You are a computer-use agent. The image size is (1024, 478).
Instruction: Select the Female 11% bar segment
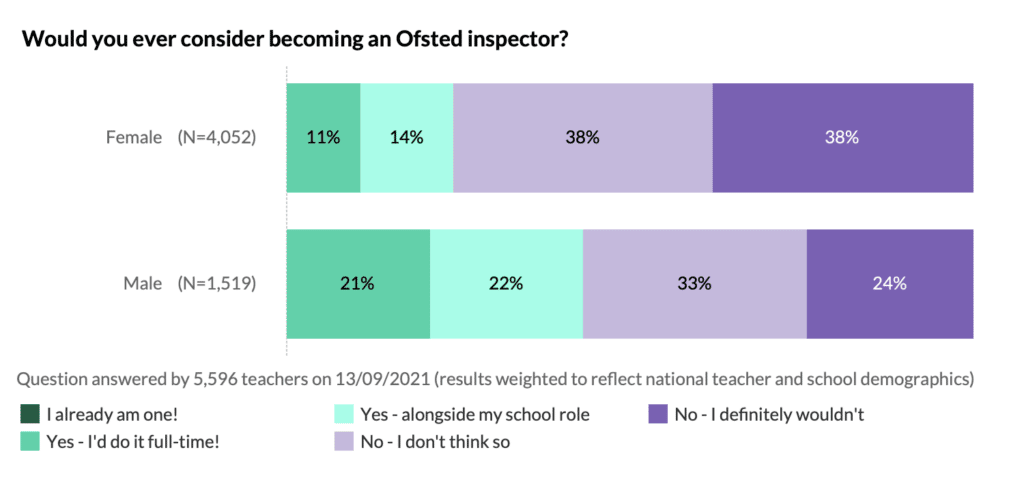pyautogui.click(x=323, y=138)
